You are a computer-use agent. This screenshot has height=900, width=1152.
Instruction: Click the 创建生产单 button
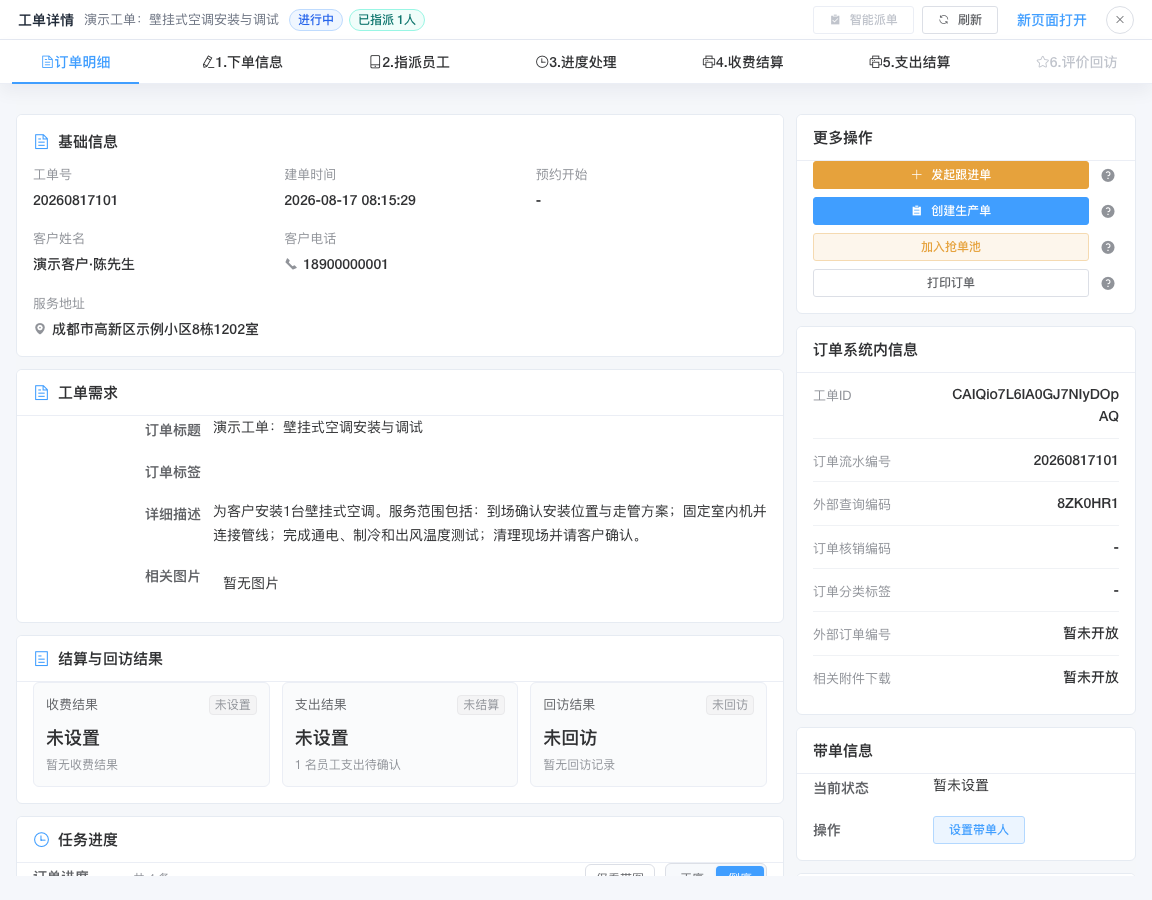point(951,211)
